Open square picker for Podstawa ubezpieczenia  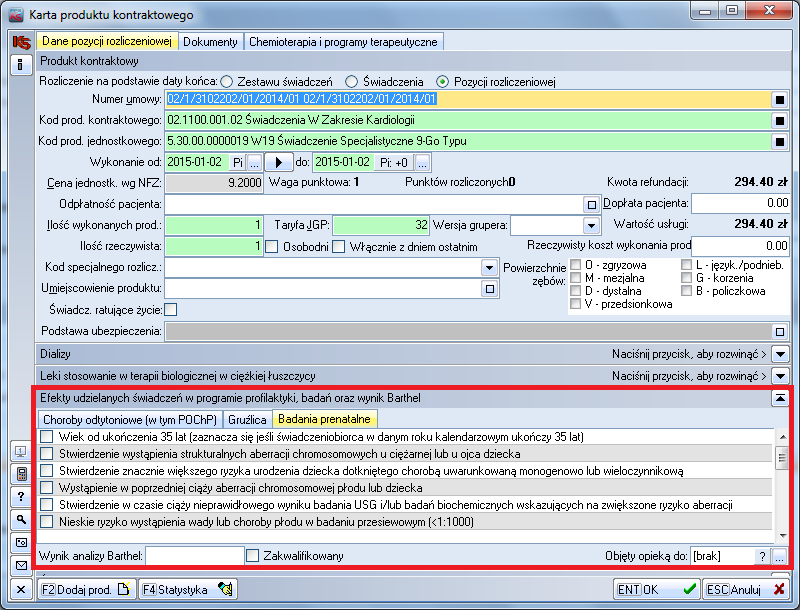point(780,332)
